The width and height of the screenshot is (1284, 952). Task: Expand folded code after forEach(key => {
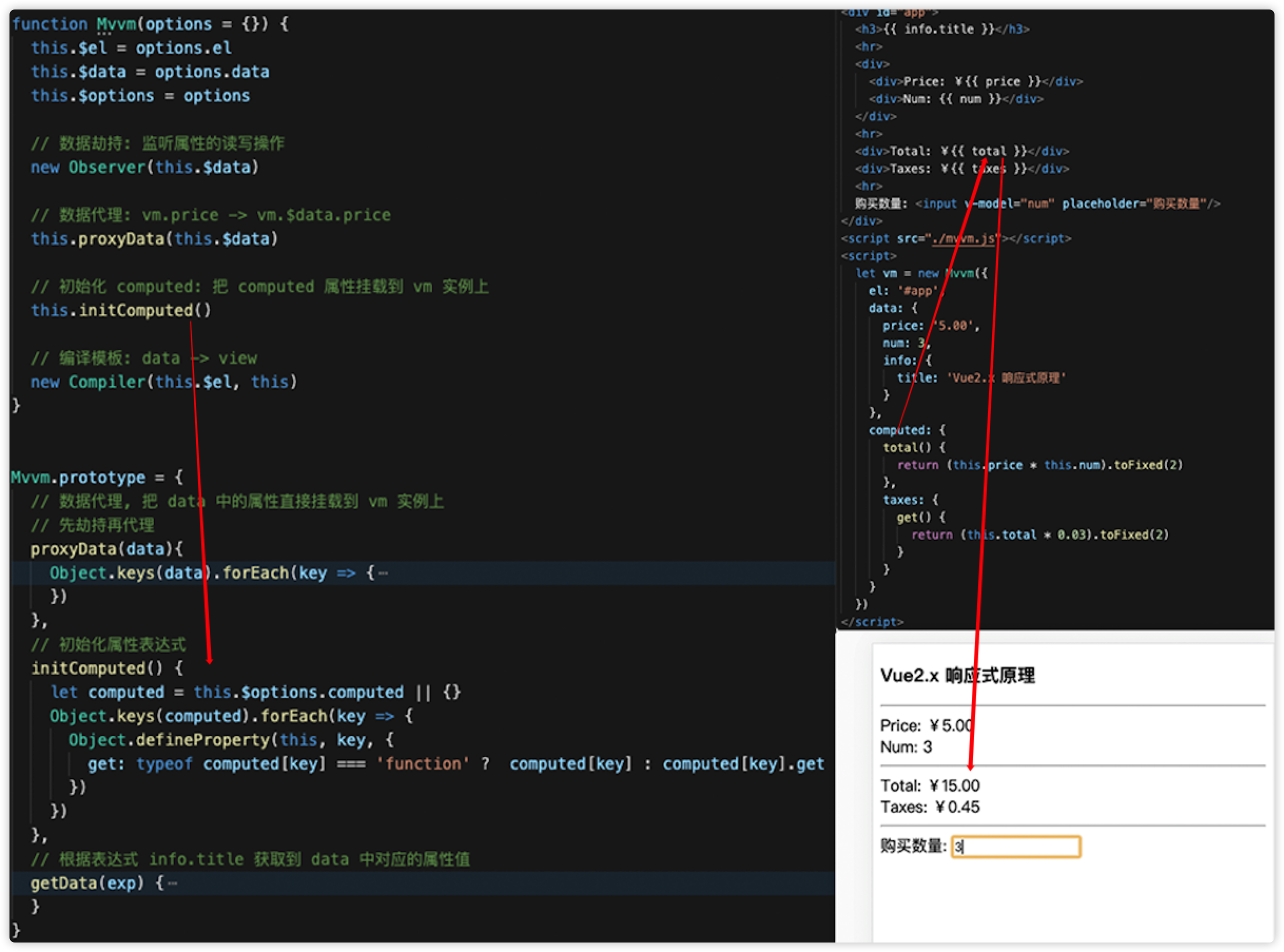click(383, 574)
